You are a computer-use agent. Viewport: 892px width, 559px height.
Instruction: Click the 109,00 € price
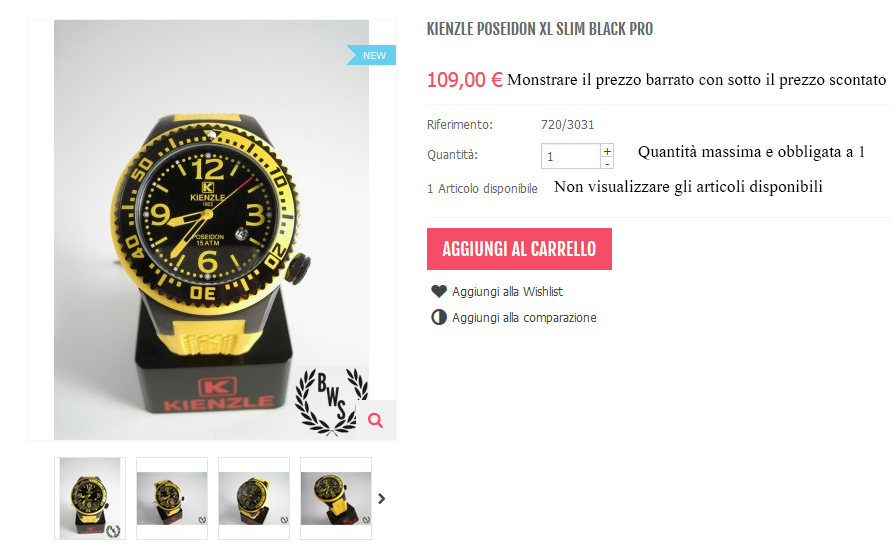[x=465, y=80]
